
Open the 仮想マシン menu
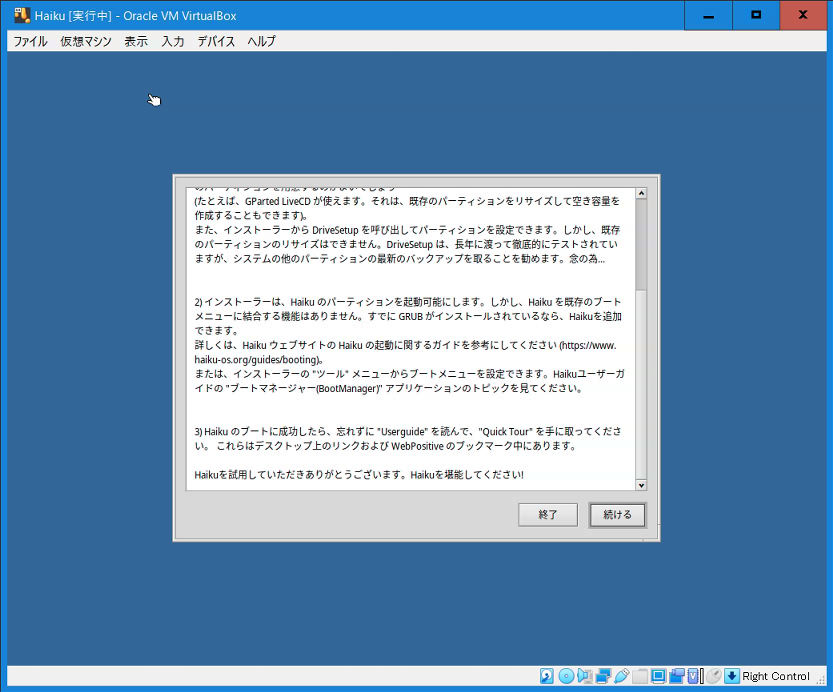[x=86, y=41]
